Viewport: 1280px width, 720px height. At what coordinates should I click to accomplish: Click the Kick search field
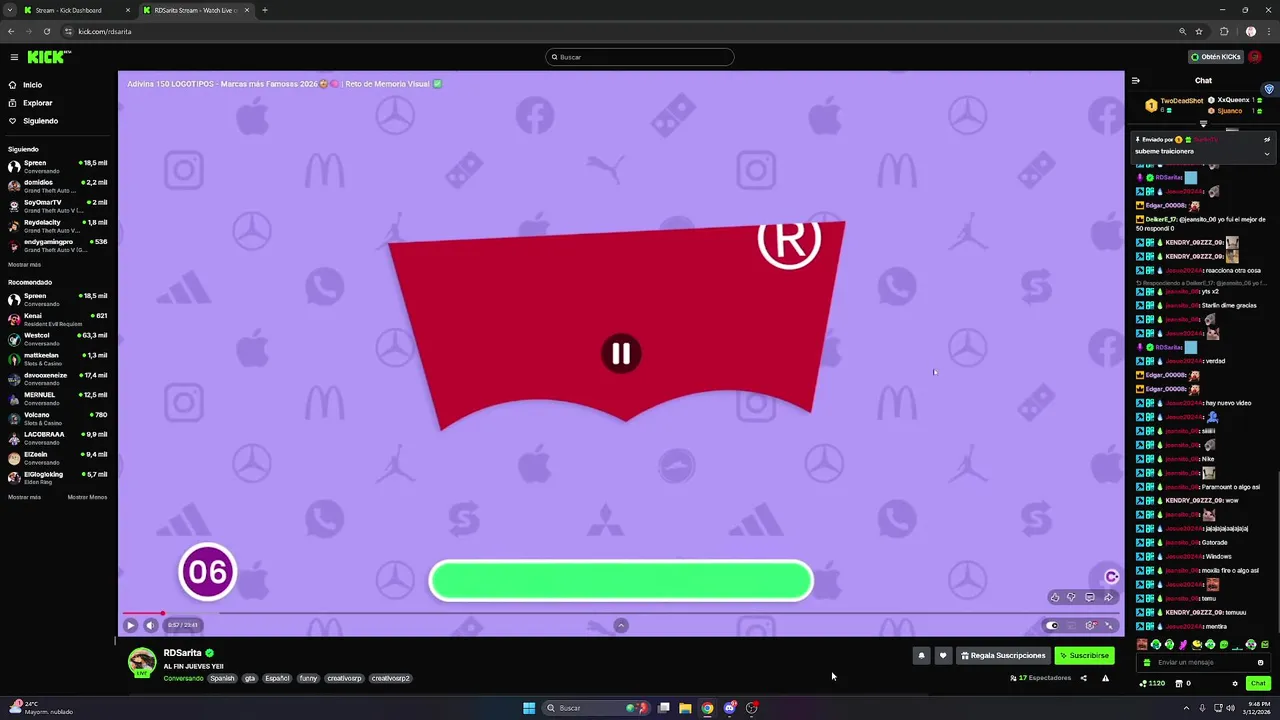pyautogui.click(x=640, y=57)
